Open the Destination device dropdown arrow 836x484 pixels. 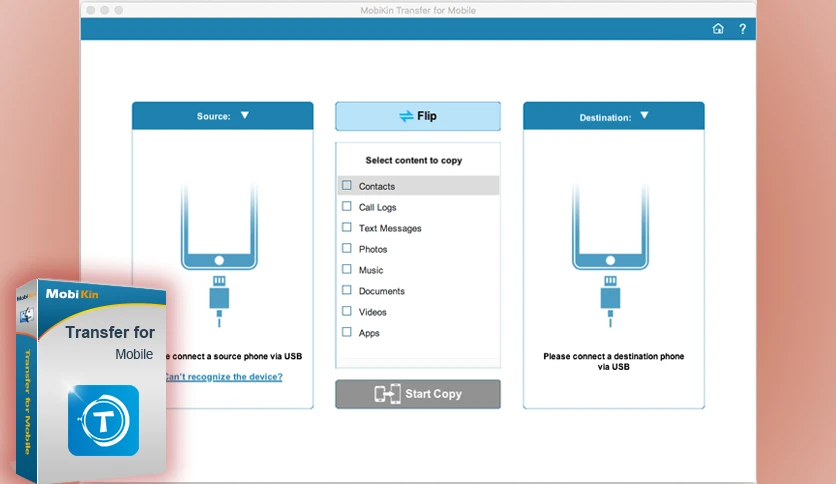point(644,115)
